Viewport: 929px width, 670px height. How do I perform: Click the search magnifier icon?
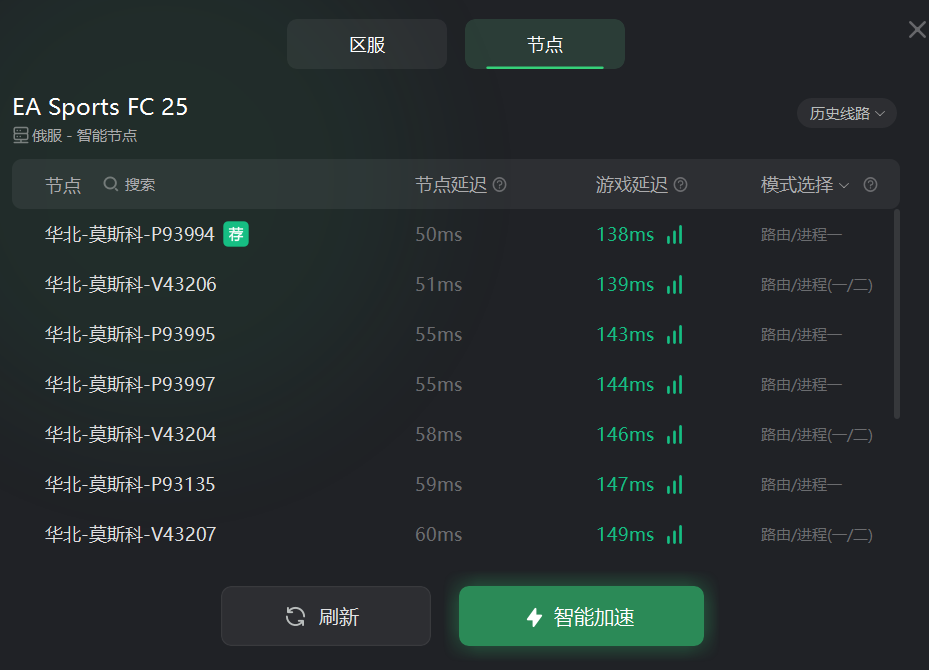(x=111, y=184)
